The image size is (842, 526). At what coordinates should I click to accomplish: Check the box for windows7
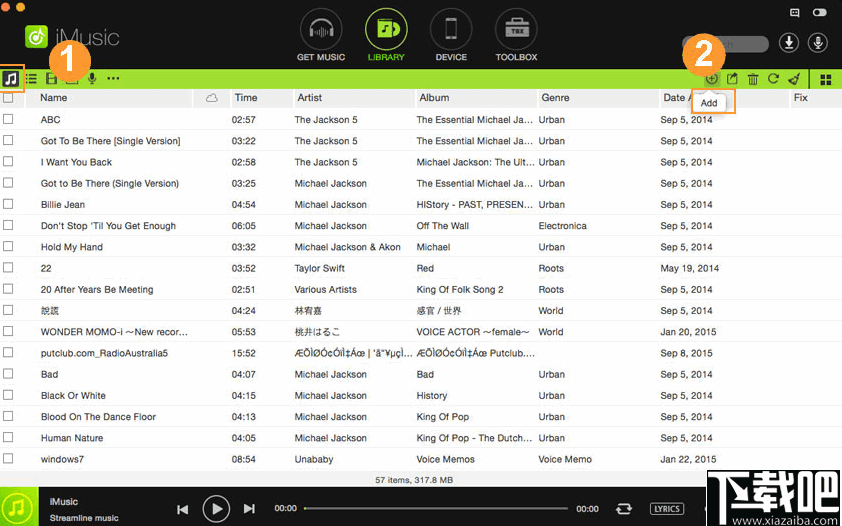click(8, 458)
